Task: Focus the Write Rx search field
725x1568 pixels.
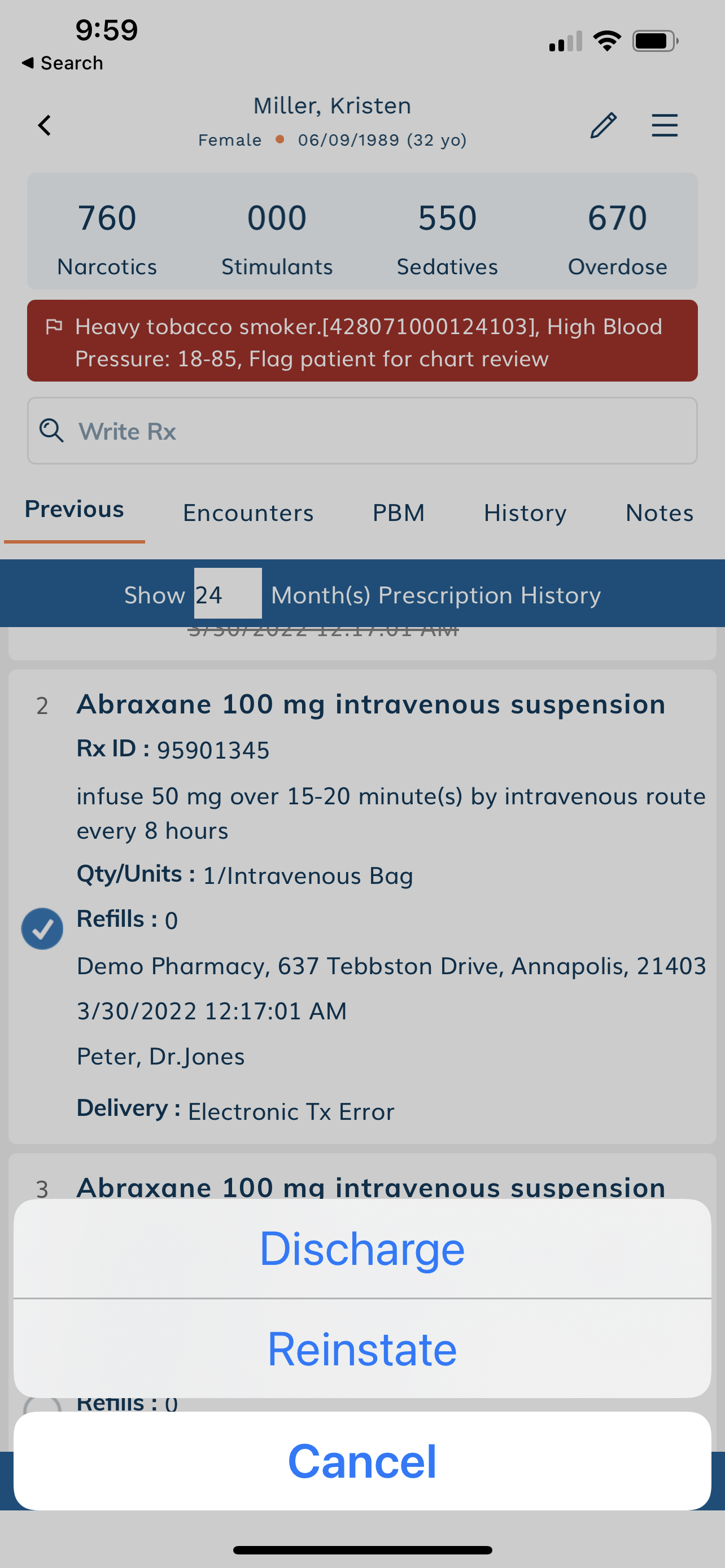Action: (x=362, y=431)
